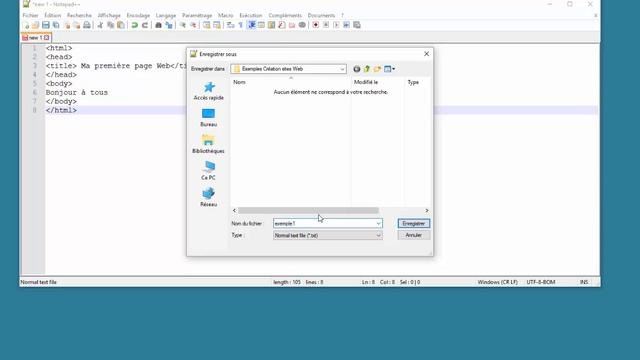Click the Open file toolbar icon
Viewport: 640px width, 360px height.
[x=36, y=25]
